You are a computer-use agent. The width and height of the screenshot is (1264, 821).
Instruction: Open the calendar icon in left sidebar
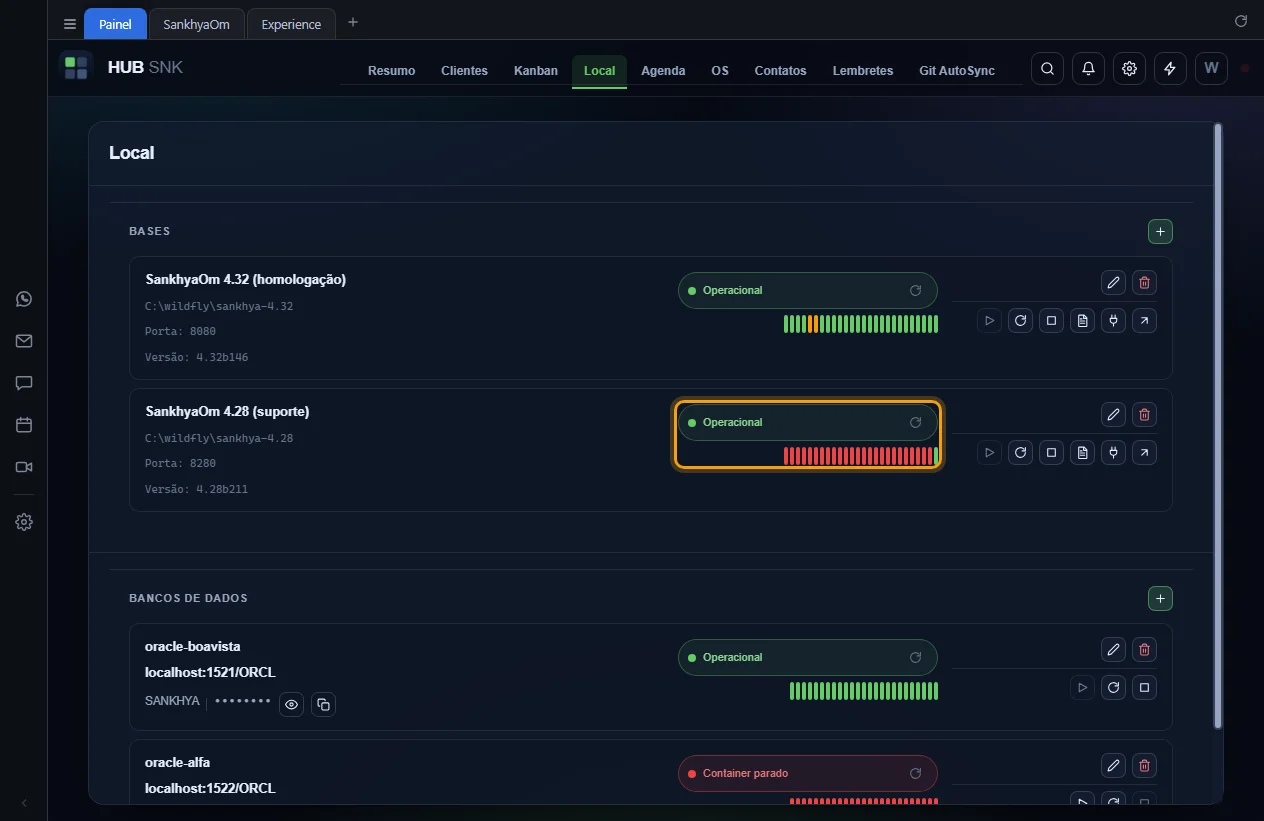(24, 425)
